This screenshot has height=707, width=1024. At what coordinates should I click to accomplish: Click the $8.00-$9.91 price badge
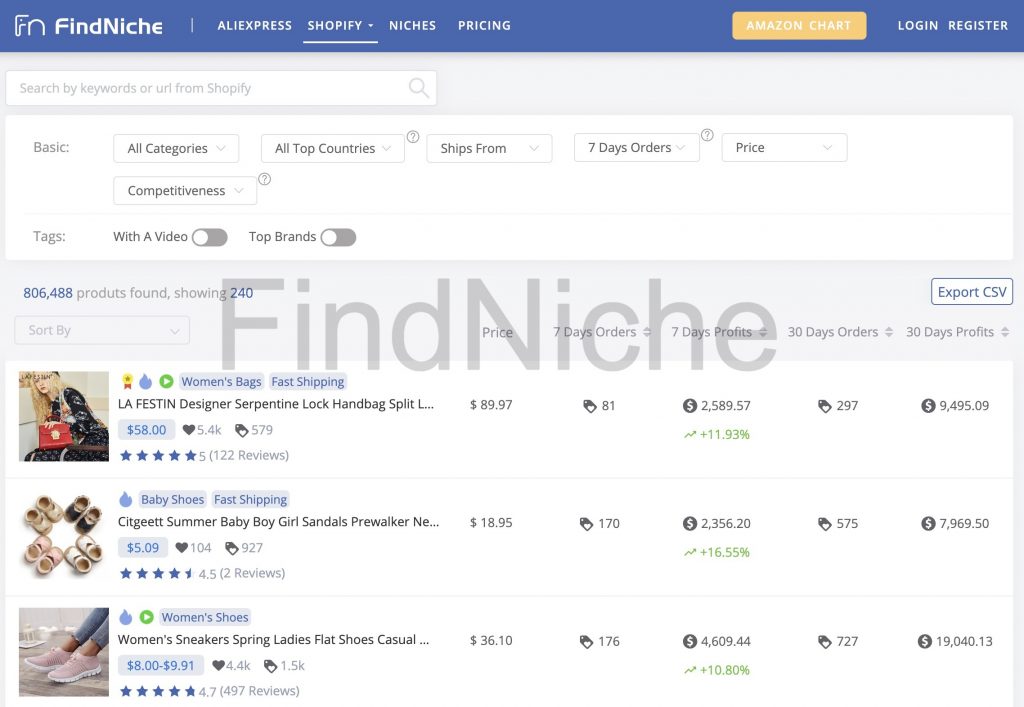coord(161,665)
